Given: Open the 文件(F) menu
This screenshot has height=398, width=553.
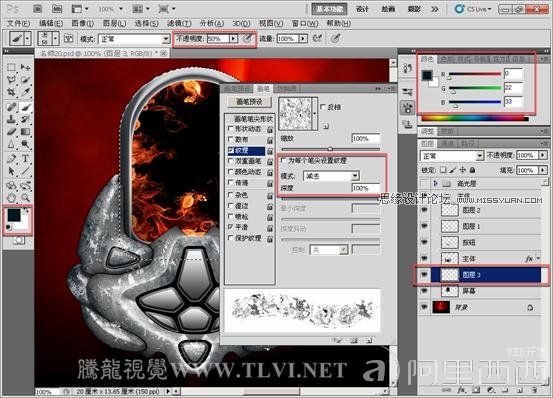Looking at the screenshot, I should tap(18, 23).
